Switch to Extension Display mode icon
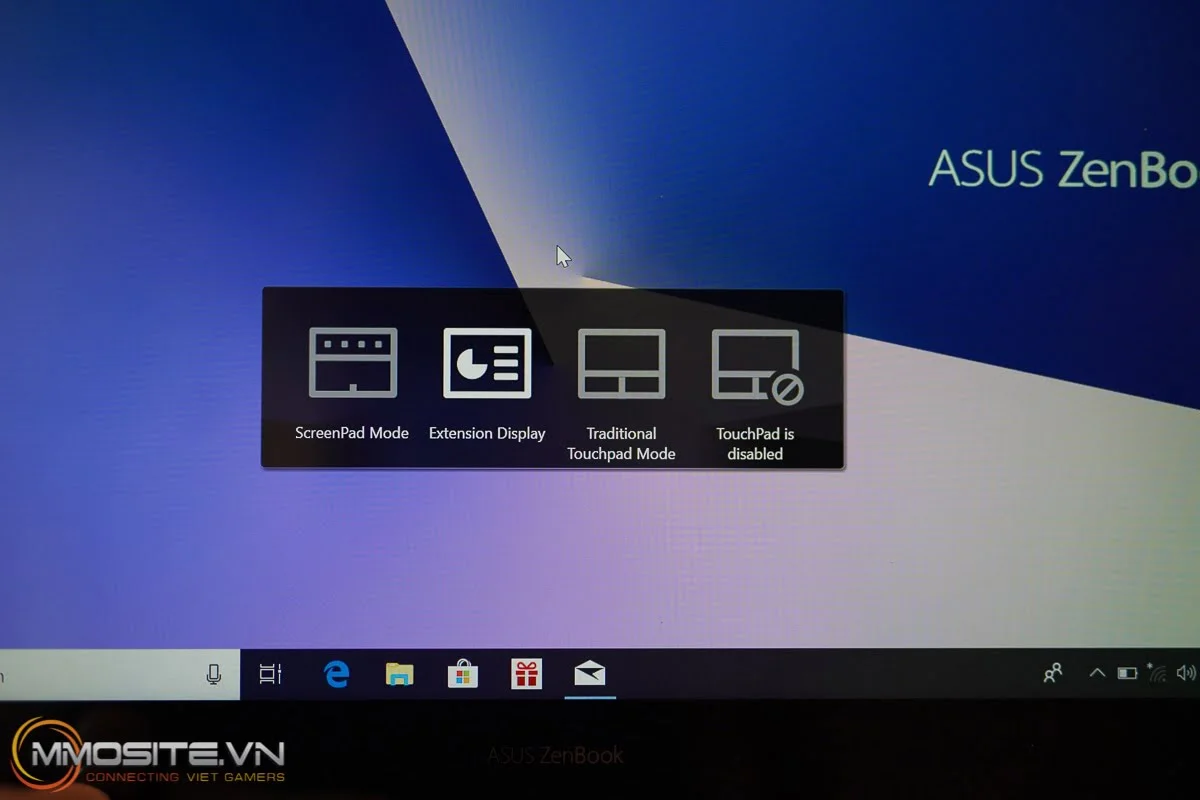Image resolution: width=1200 pixels, height=800 pixels. pos(487,363)
